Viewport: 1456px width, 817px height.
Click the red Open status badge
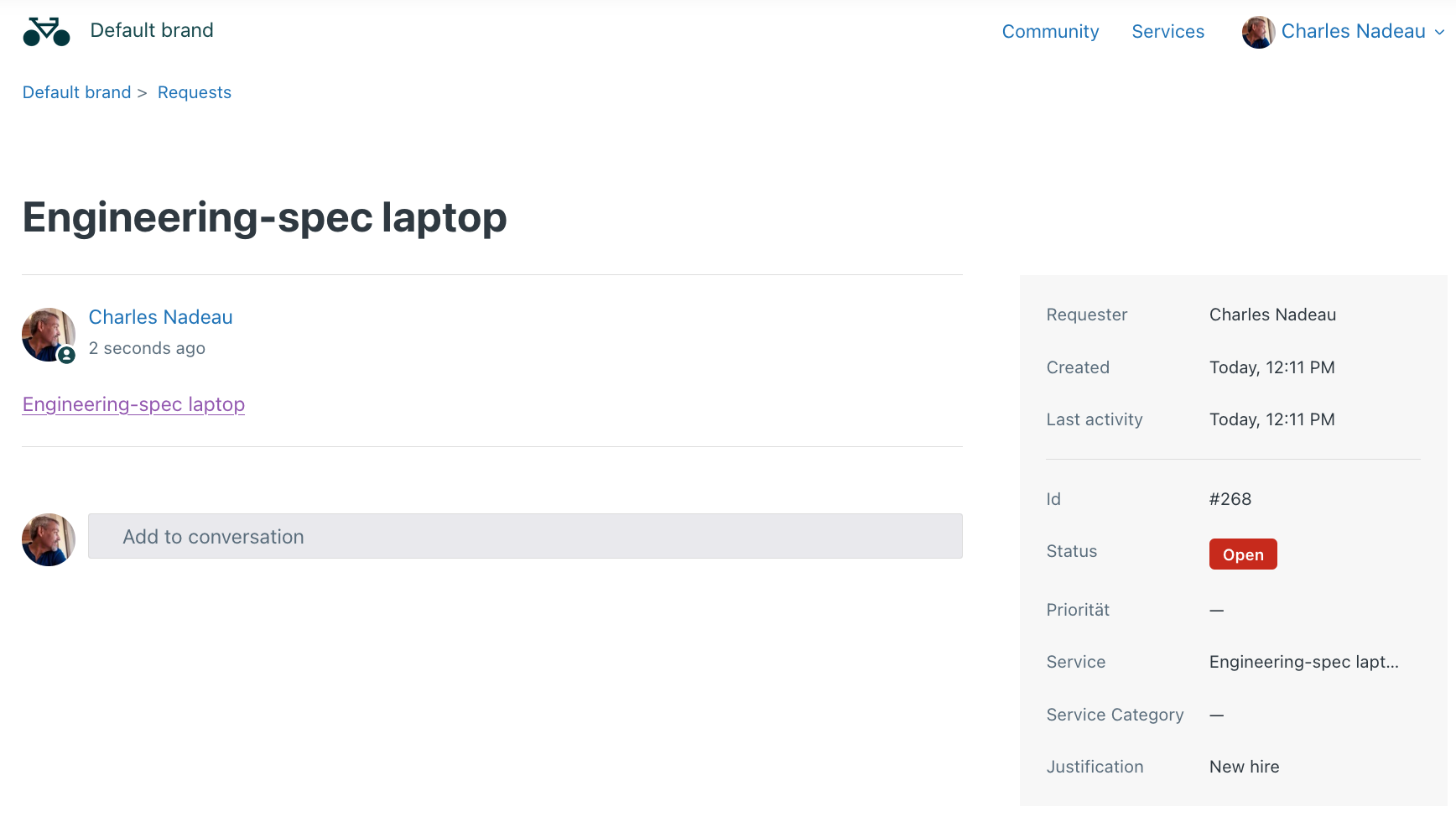pyautogui.click(x=1242, y=554)
